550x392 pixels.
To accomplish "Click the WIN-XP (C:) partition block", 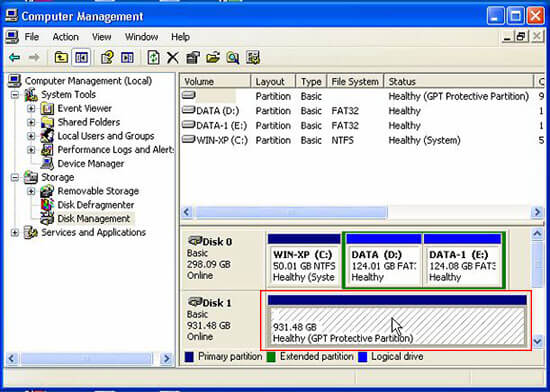I will pos(304,260).
